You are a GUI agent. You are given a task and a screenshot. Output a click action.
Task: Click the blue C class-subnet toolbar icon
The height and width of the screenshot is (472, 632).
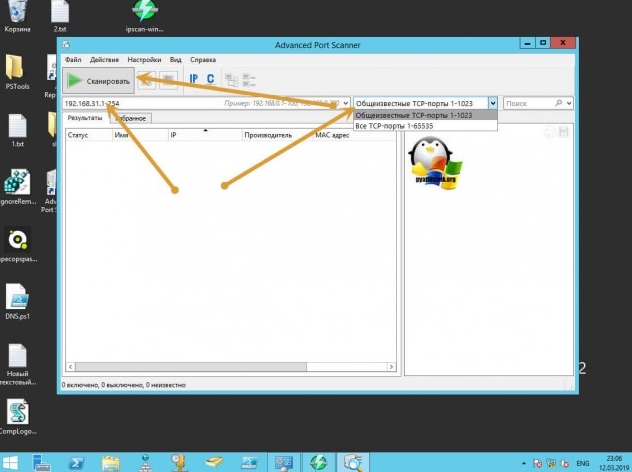(x=210, y=80)
